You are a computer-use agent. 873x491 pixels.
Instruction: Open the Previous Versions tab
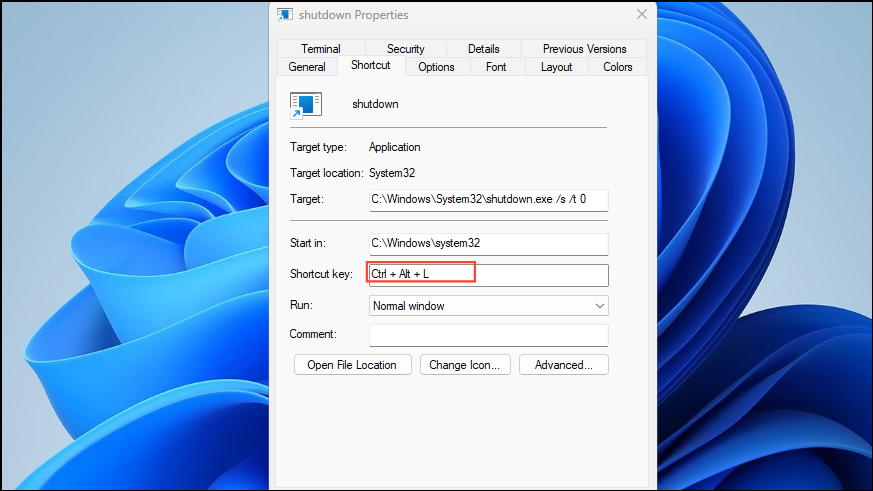(584, 49)
